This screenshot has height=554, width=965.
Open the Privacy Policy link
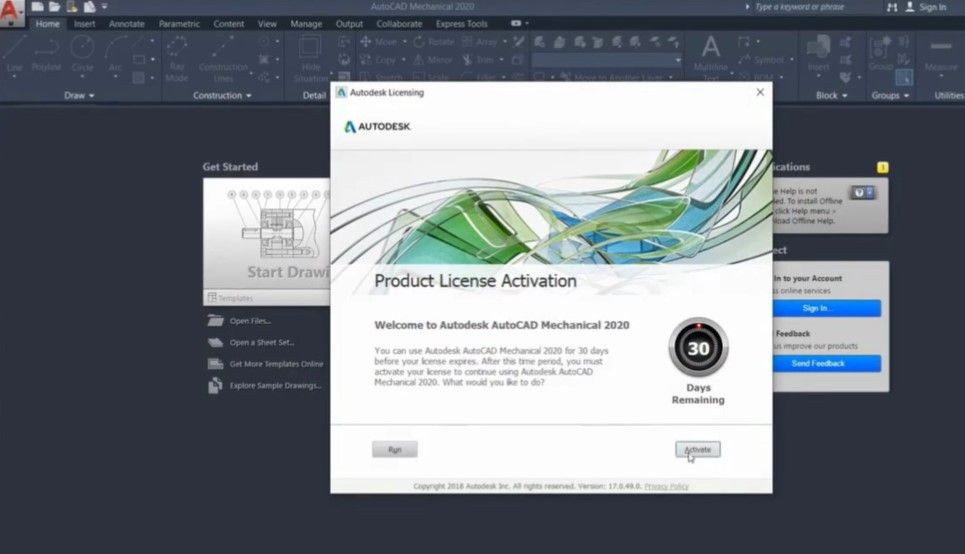click(666, 486)
